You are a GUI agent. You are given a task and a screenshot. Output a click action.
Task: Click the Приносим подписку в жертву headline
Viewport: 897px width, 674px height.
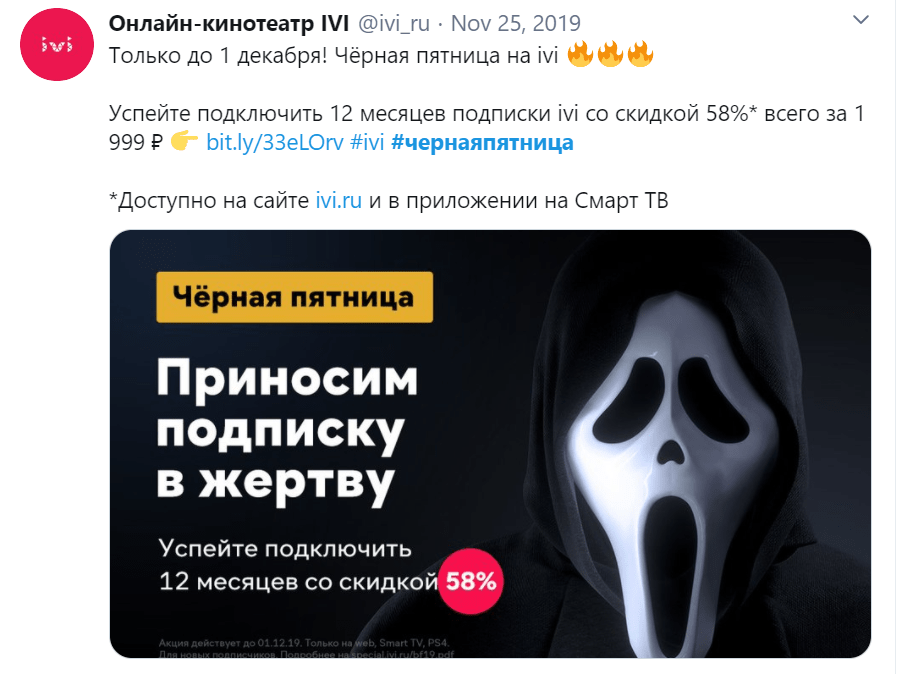287,430
